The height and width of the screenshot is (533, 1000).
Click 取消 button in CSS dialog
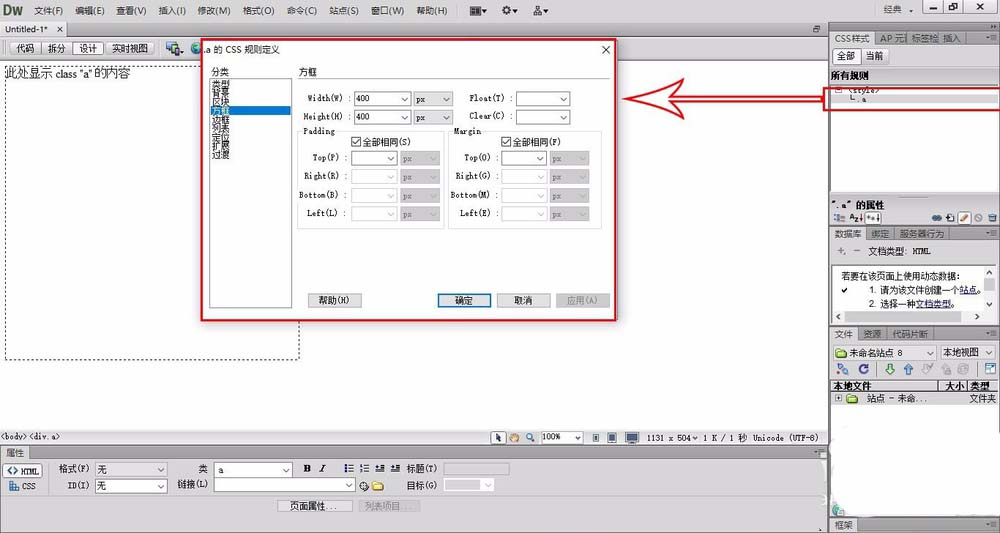click(x=523, y=300)
